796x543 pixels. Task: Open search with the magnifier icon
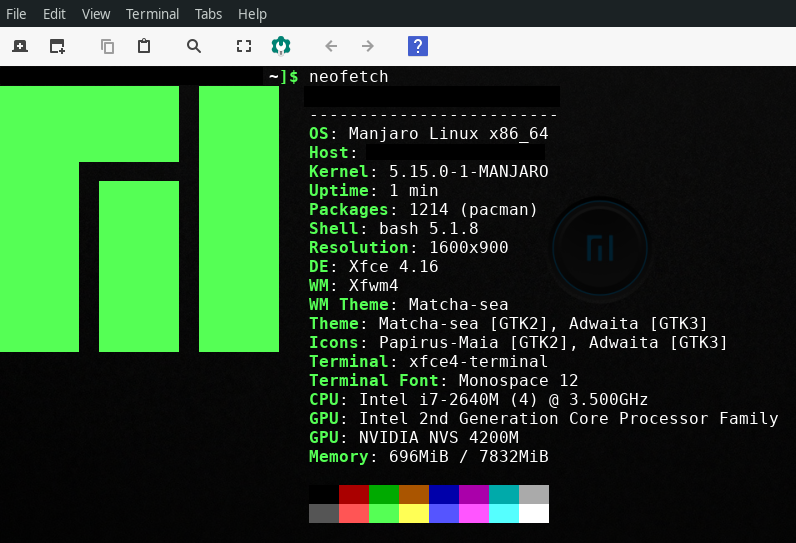[194, 46]
